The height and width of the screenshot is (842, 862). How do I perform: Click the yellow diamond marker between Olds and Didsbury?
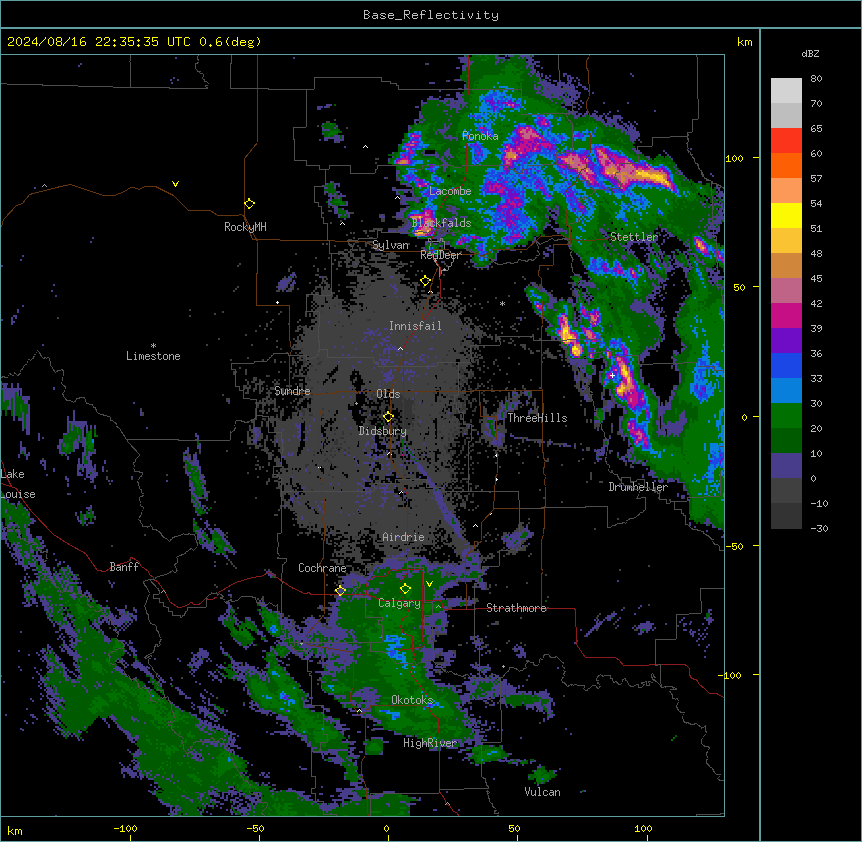pos(388,416)
